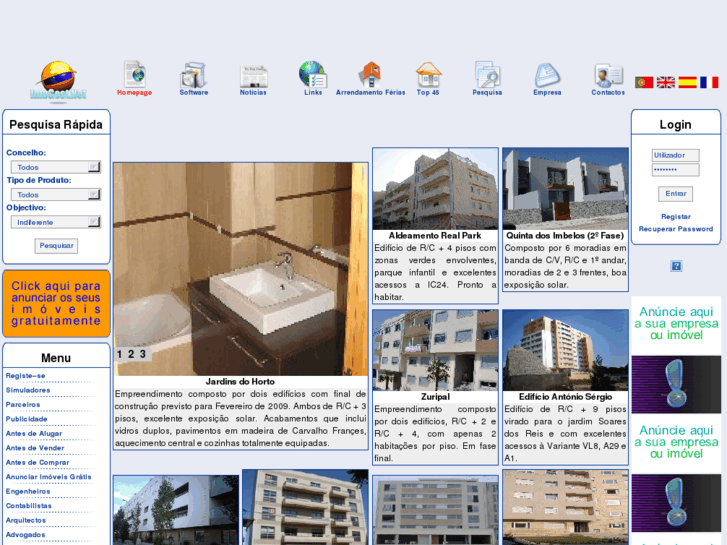This screenshot has height=545, width=727.
Task: Show slide 3 of Jardins do Horto
Action: pyautogui.click(x=143, y=354)
